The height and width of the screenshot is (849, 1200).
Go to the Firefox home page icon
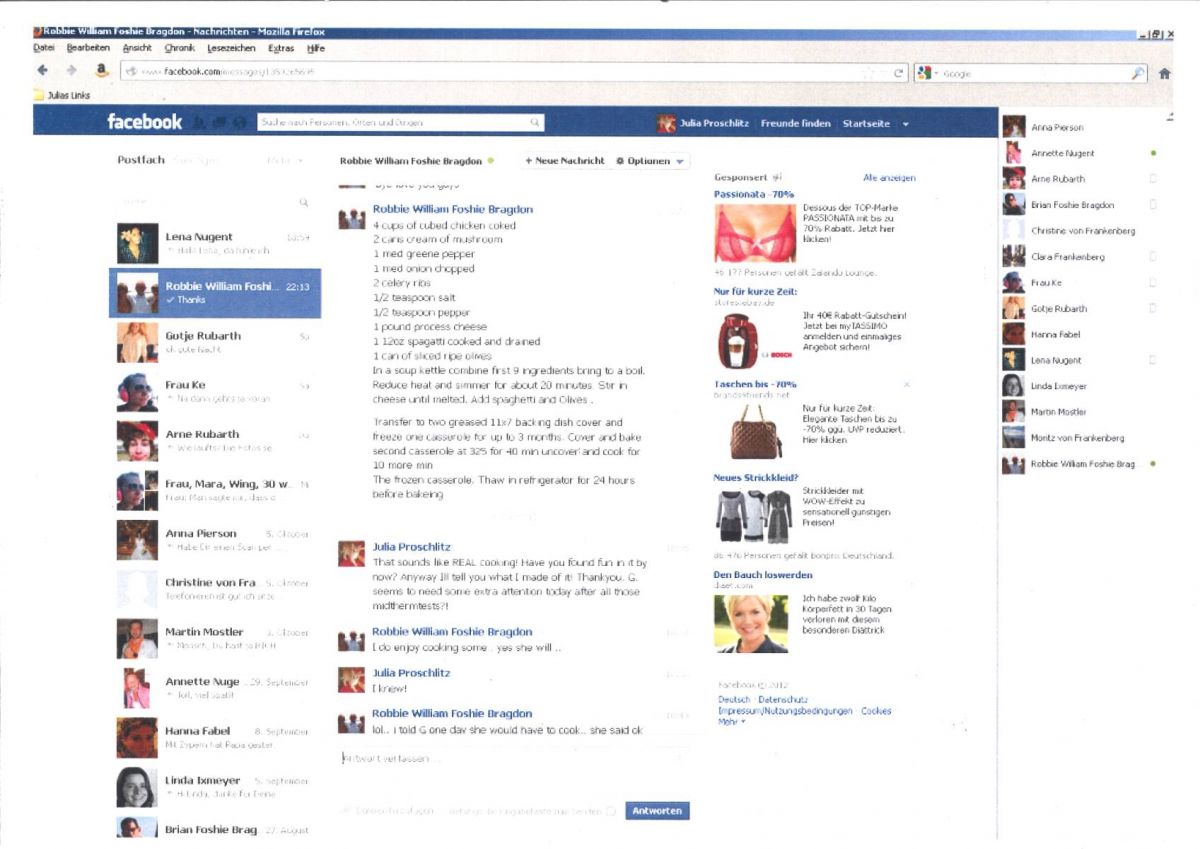coord(1164,73)
